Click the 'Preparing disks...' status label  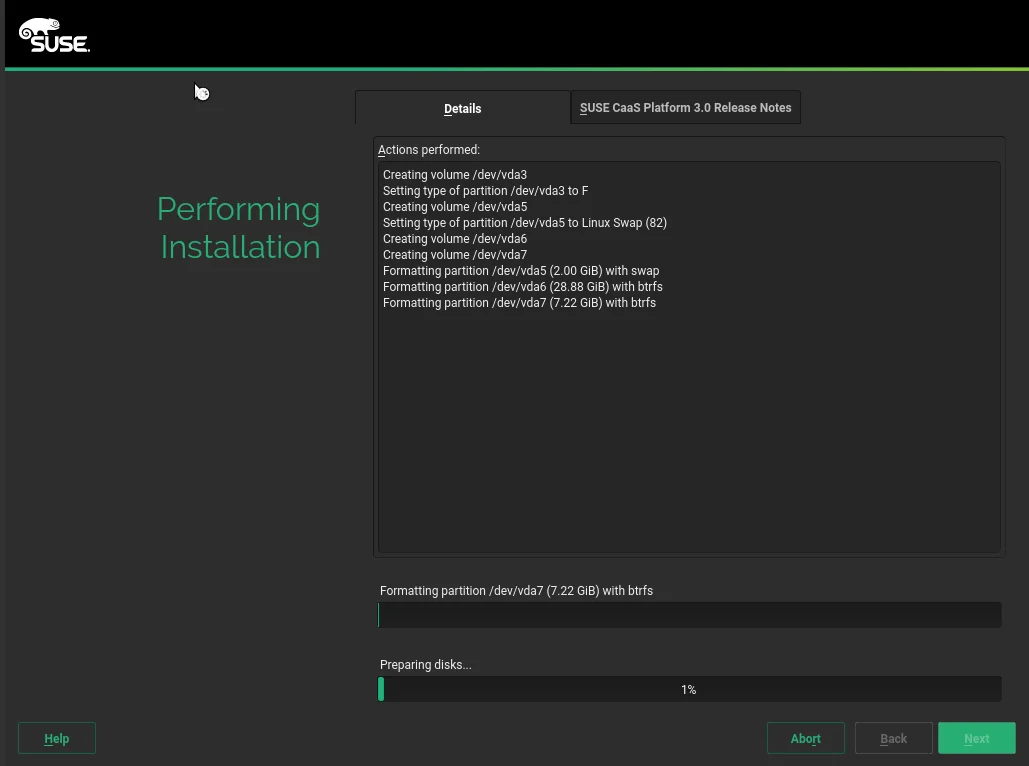point(425,665)
